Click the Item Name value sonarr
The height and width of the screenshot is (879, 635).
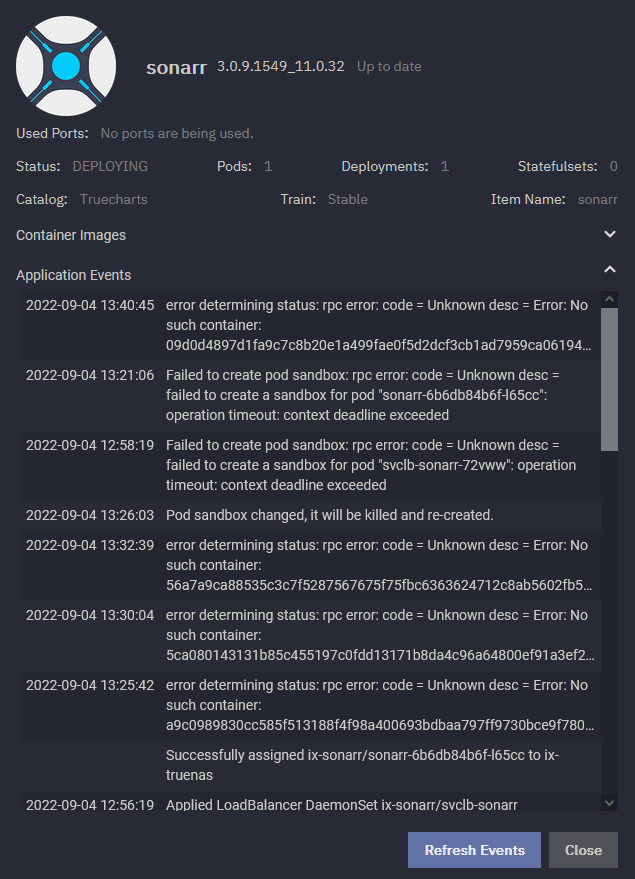[597, 200]
